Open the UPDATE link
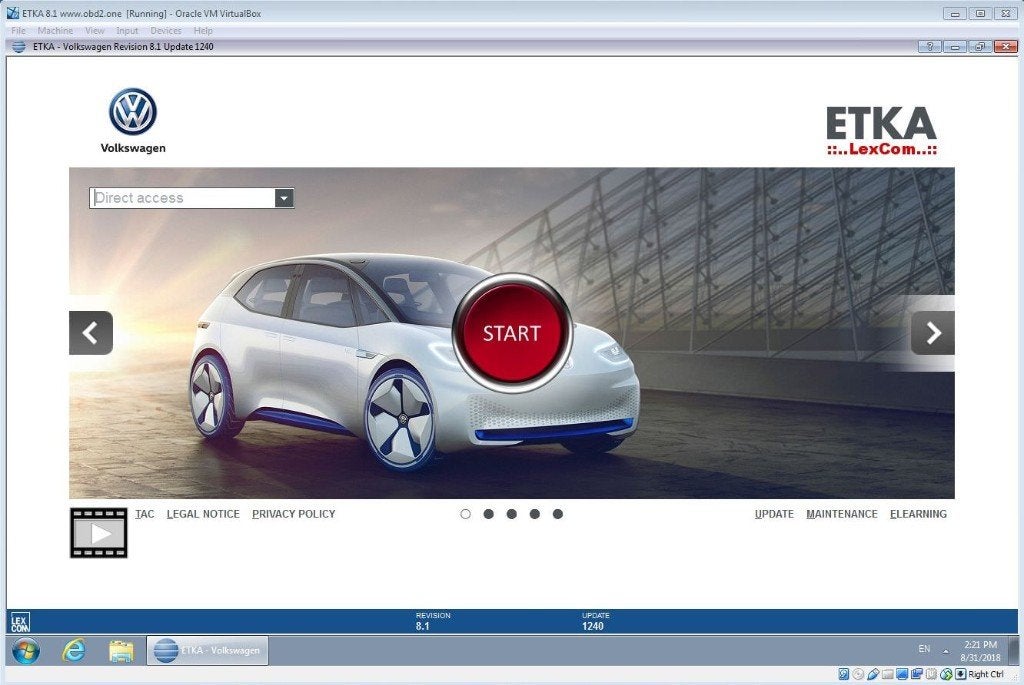Image resolution: width=1024 pixels, height=685 pixels. click(775, 514)
